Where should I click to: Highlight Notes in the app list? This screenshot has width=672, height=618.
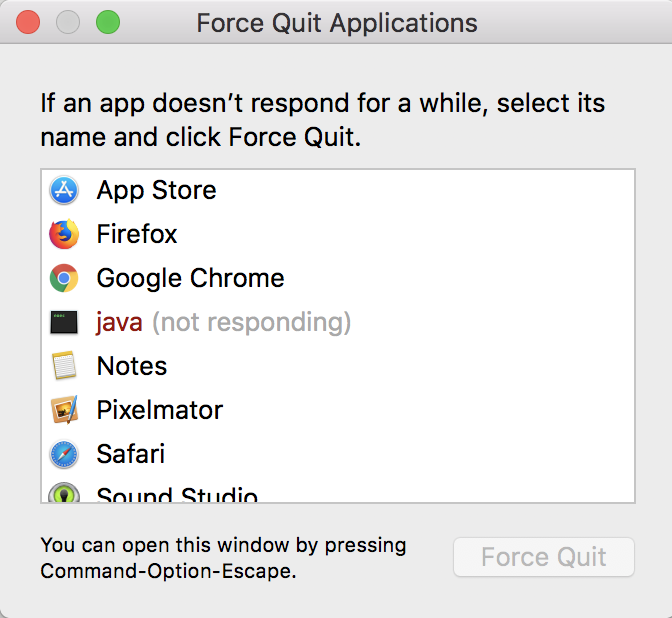[x=132, y=366]
